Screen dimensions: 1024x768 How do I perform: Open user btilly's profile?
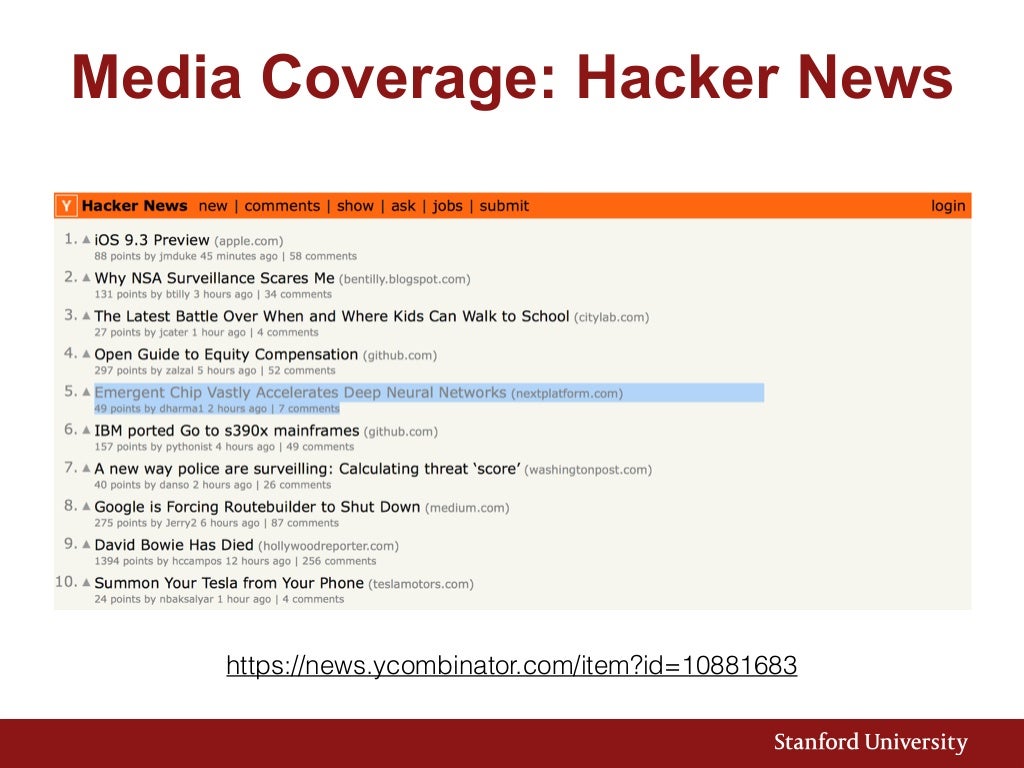coord(178,295)
